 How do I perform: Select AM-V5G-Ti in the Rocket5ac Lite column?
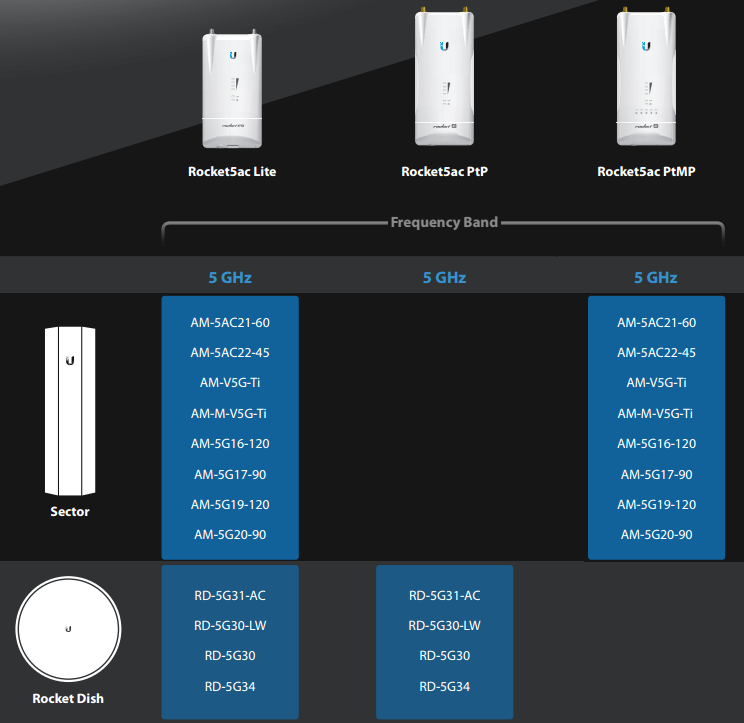tap(230, 382)
